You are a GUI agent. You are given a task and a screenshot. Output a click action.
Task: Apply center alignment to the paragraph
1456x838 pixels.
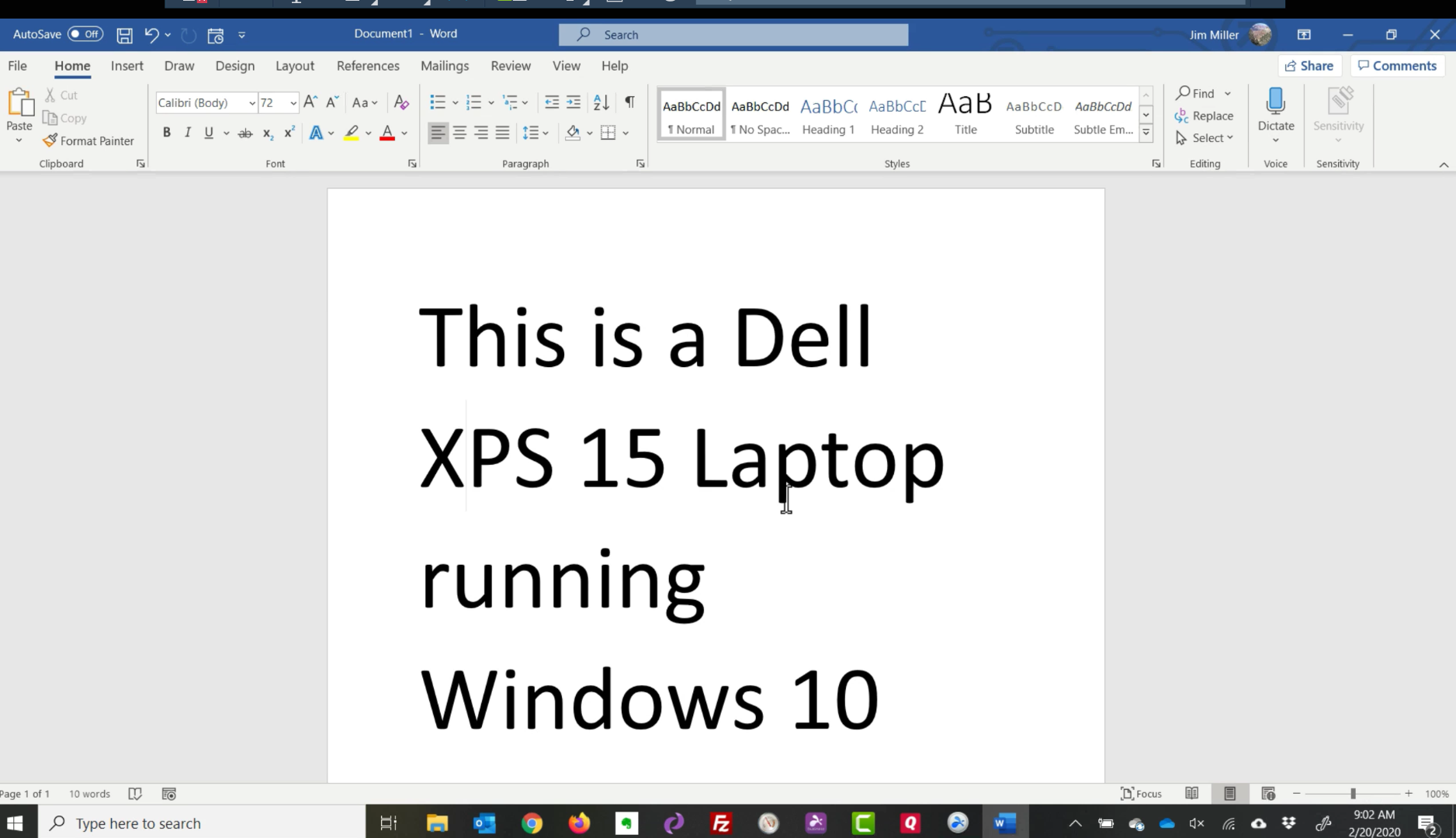(x=459, y=133)
